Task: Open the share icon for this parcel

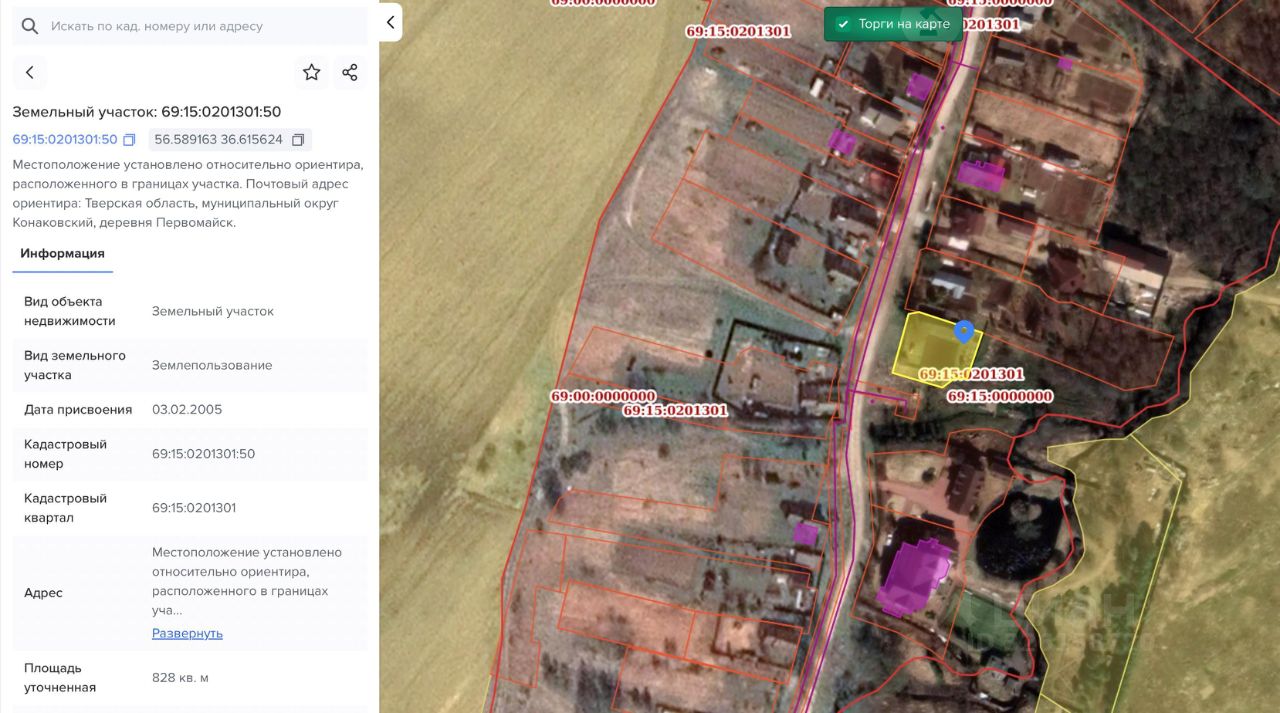Action: click(349, 72)
